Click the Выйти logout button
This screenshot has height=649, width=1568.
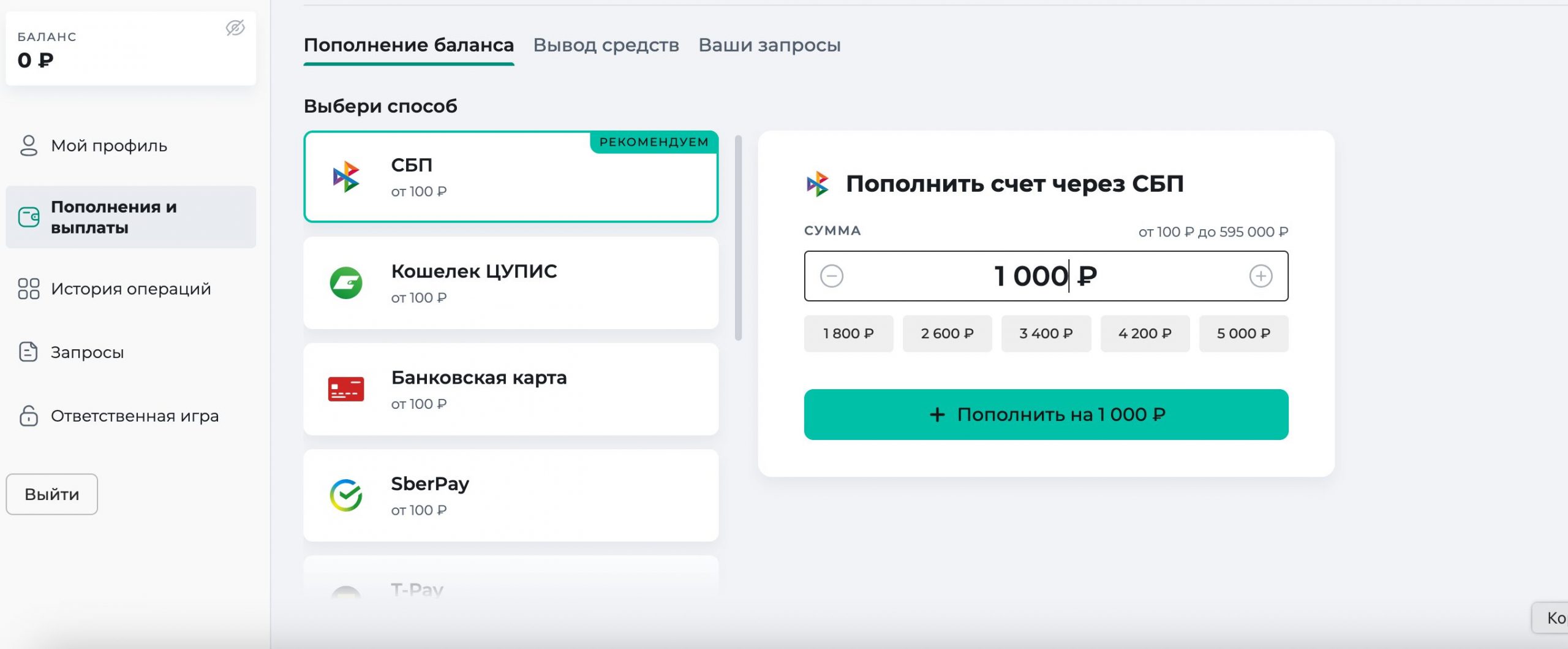(x=51, y=494)
